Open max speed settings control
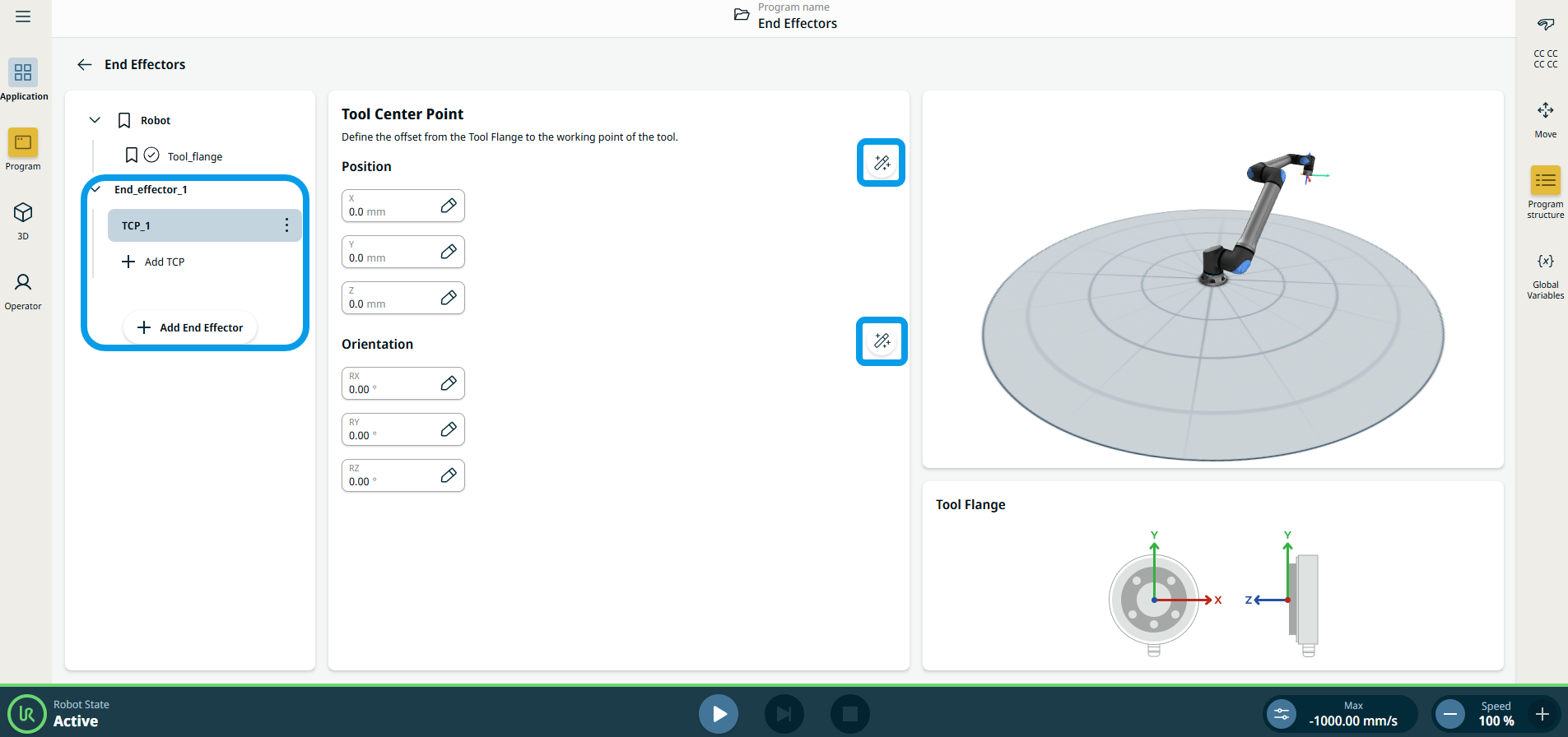Viewport: 1568px width, 737px height. point(1282,714)
